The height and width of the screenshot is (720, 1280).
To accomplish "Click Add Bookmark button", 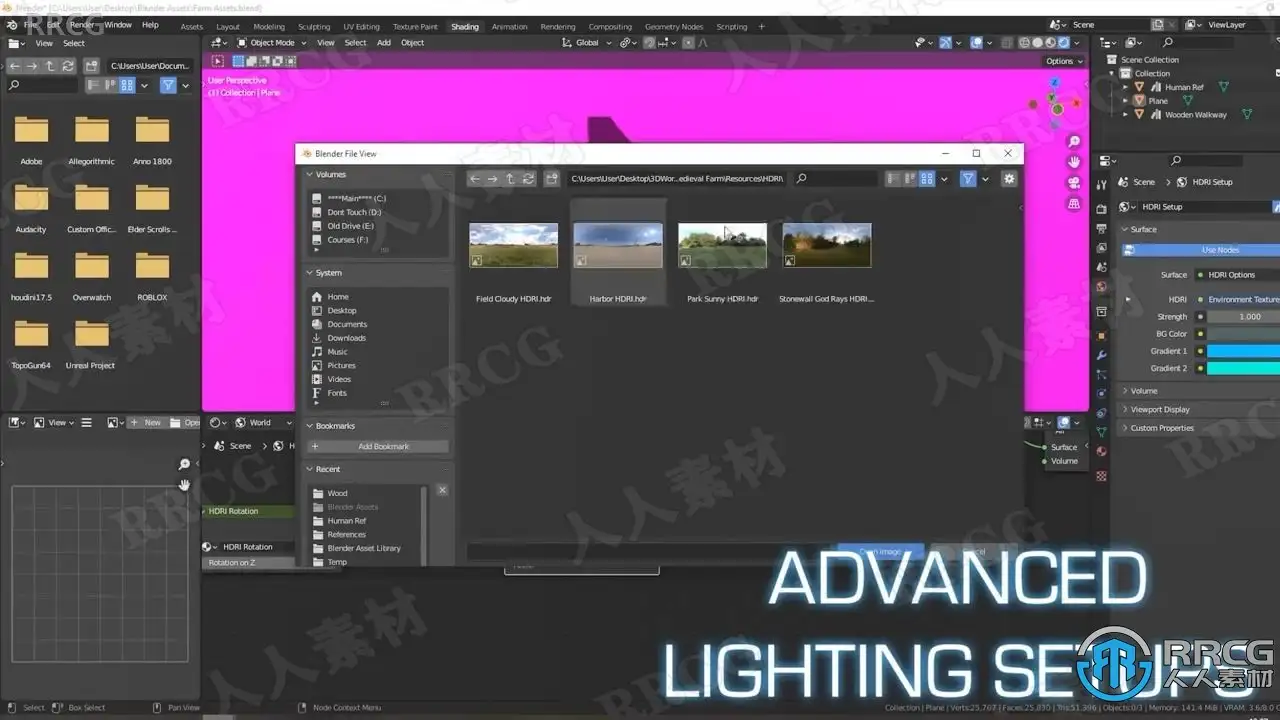I will 378,446.
